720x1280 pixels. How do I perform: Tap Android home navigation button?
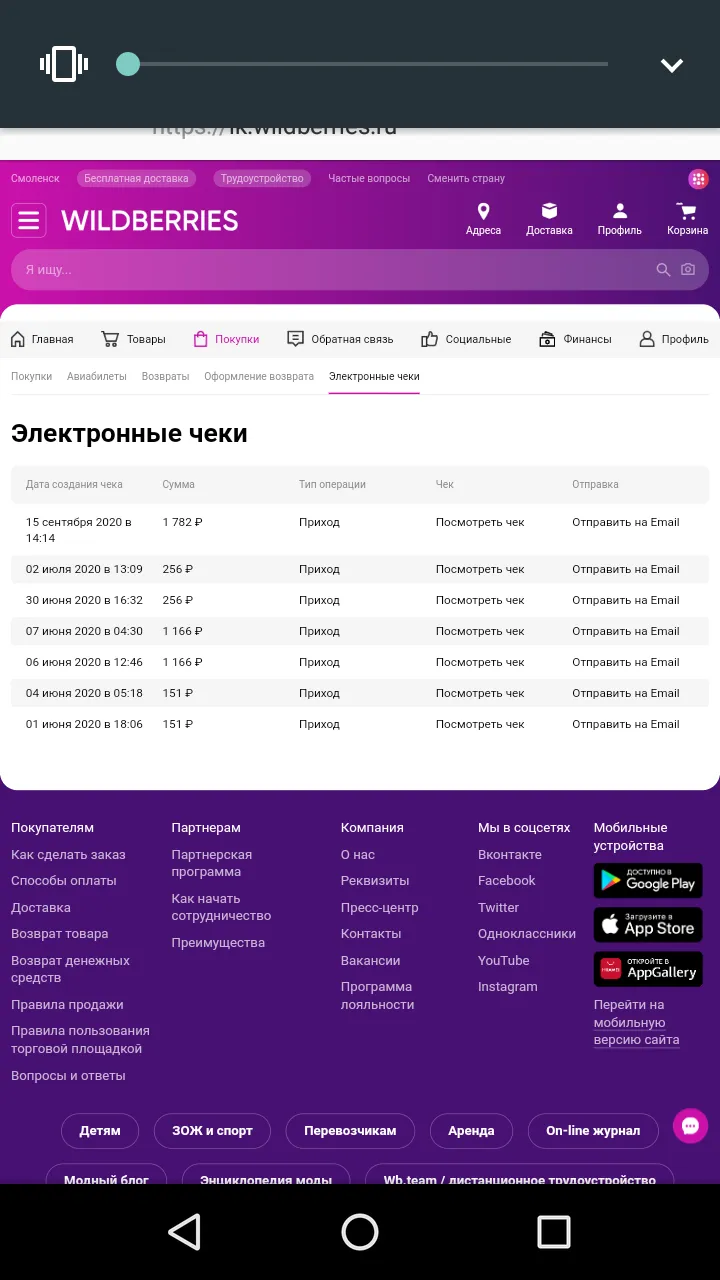360,1232
